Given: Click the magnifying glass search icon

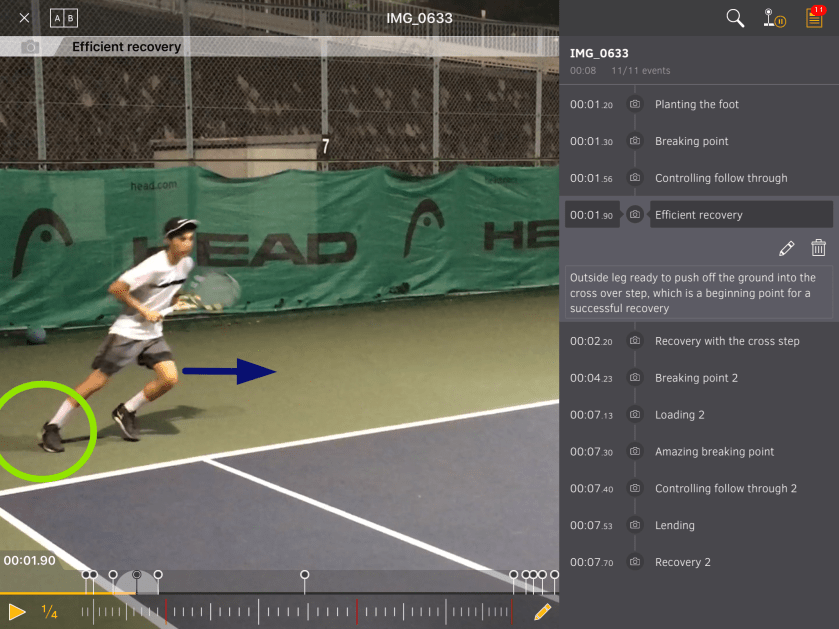Looking at the screenshot, I should pyautogui.click(x=735, y=18).
